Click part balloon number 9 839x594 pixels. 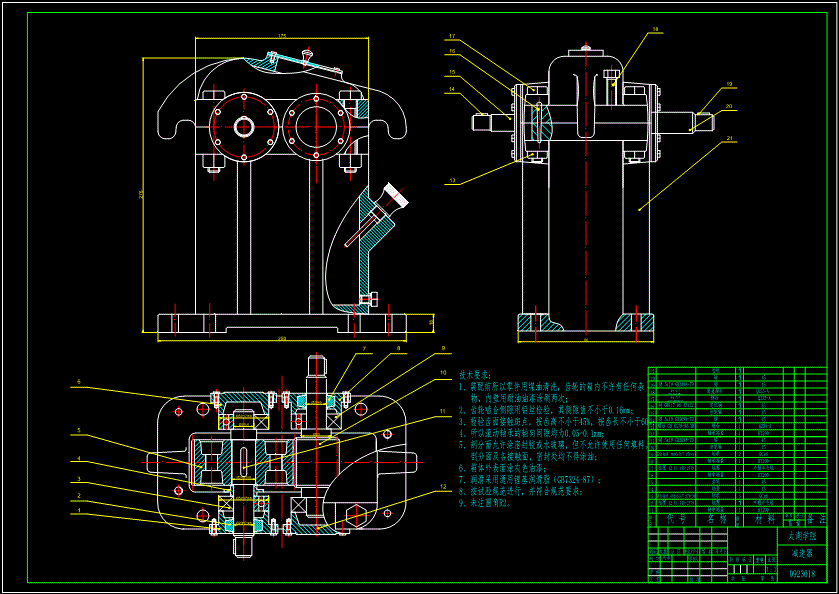click(x=443, y=348)
